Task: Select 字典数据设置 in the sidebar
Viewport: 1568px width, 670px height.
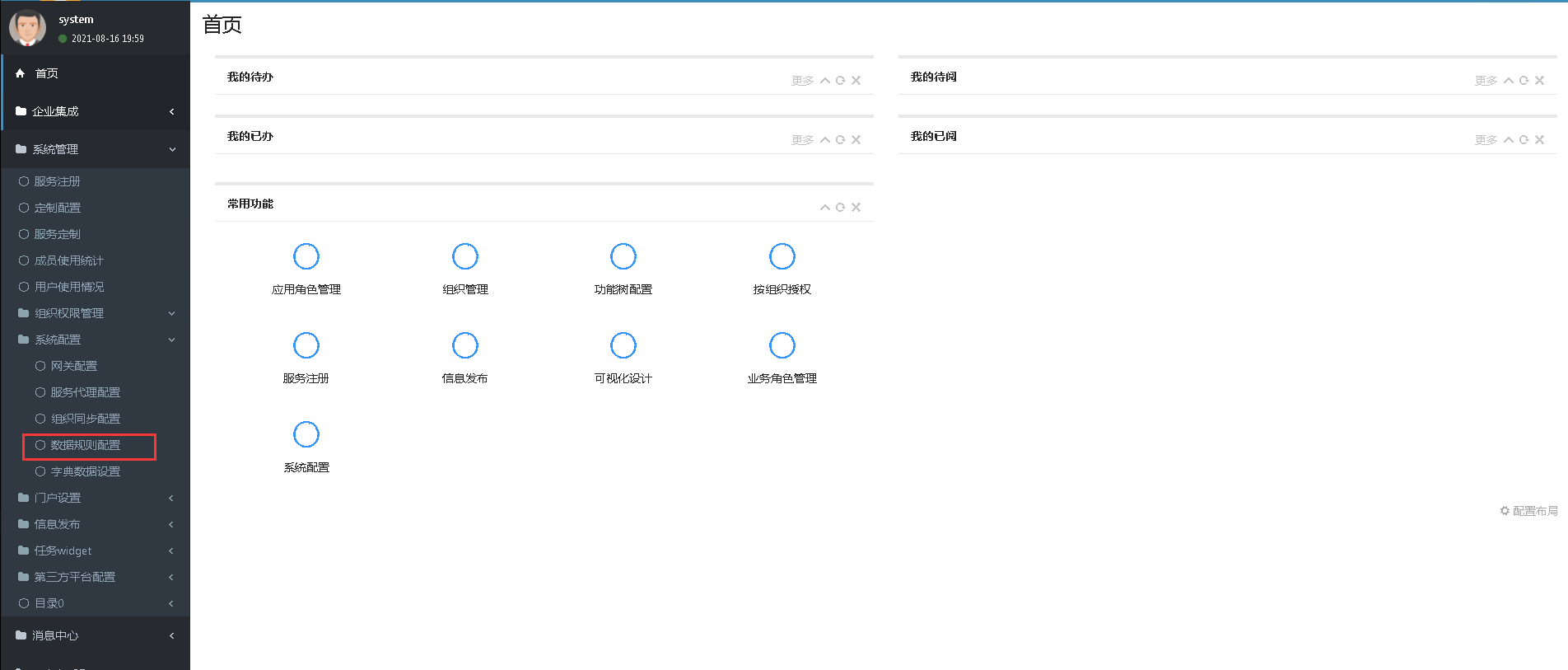Action: 86,471
